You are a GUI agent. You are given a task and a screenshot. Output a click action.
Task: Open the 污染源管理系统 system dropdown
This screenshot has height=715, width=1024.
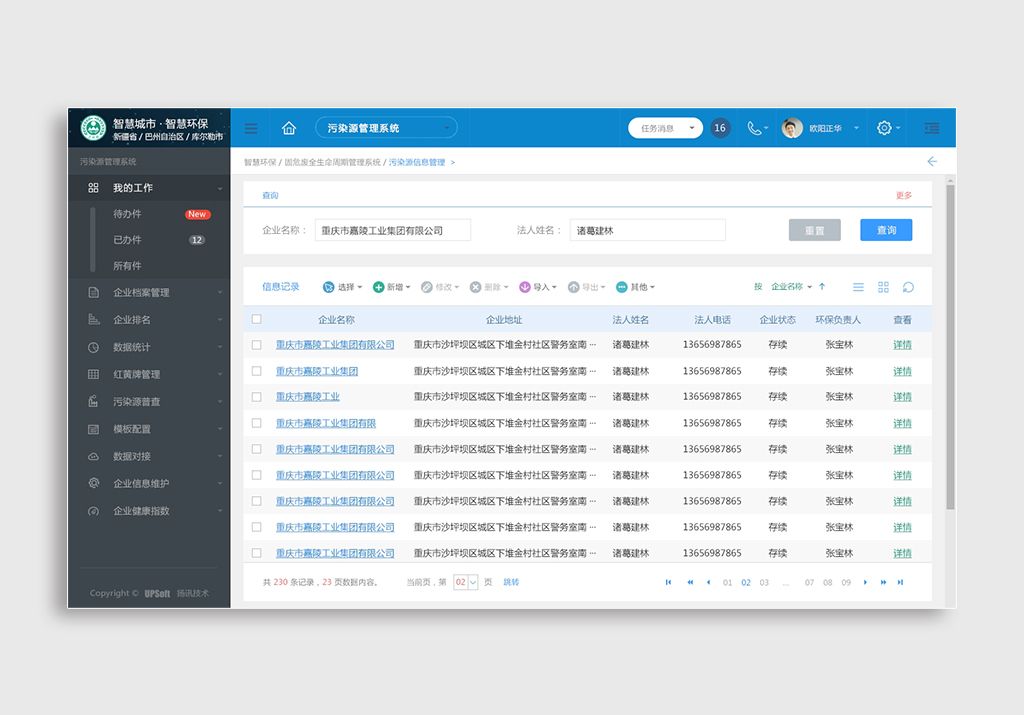386,128
